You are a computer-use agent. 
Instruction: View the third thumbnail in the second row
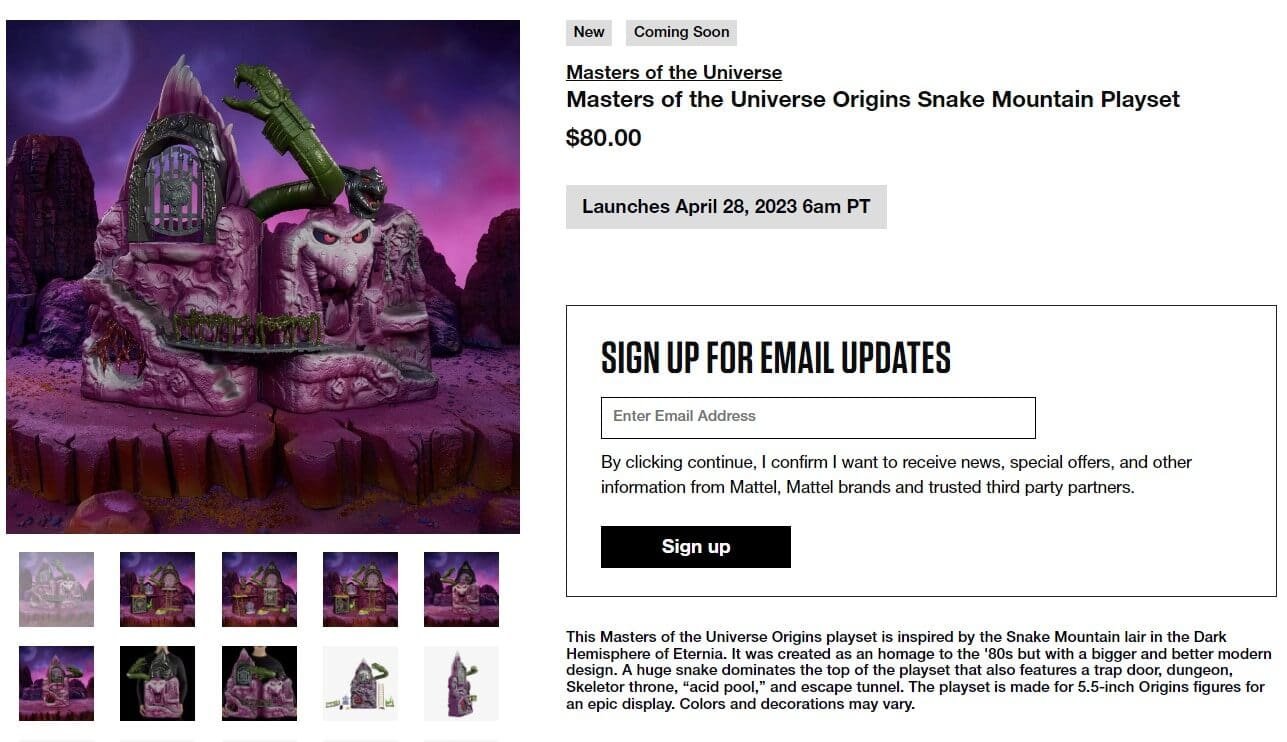pyautogui.click(x=259, y=683)
